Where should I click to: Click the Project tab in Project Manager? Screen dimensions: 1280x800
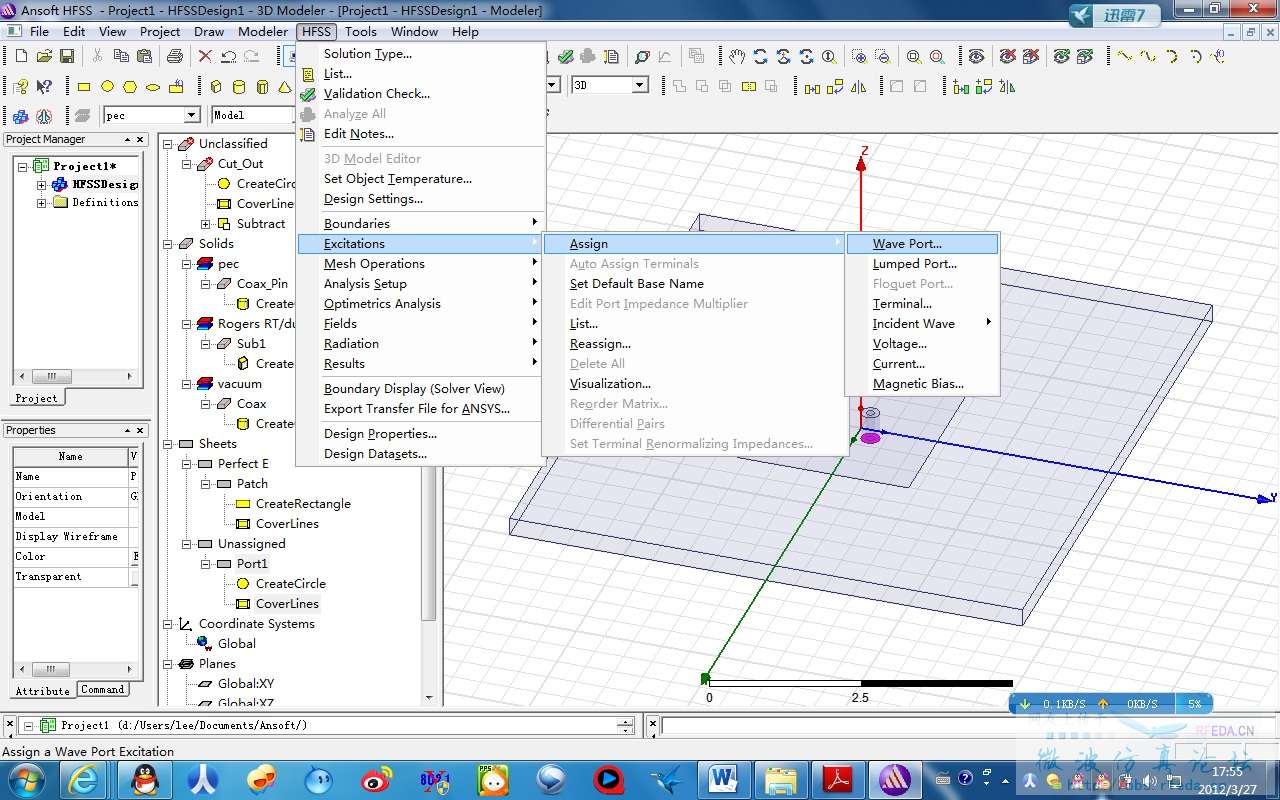click(37, 398)
